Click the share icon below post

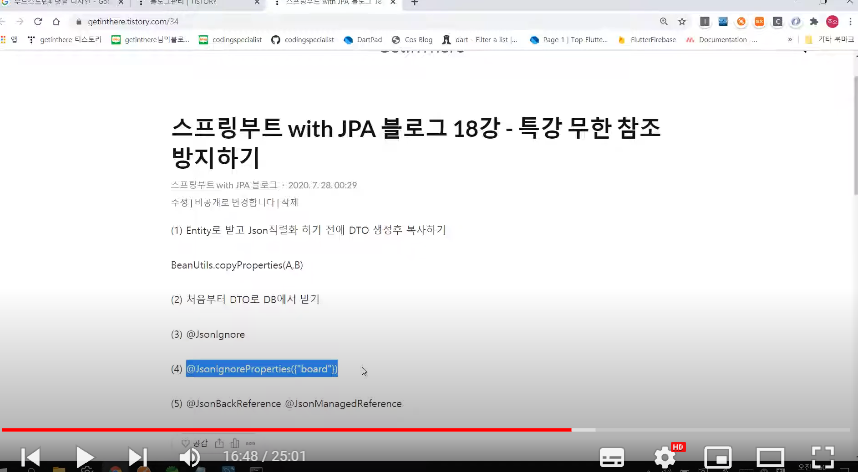[219, 443]
